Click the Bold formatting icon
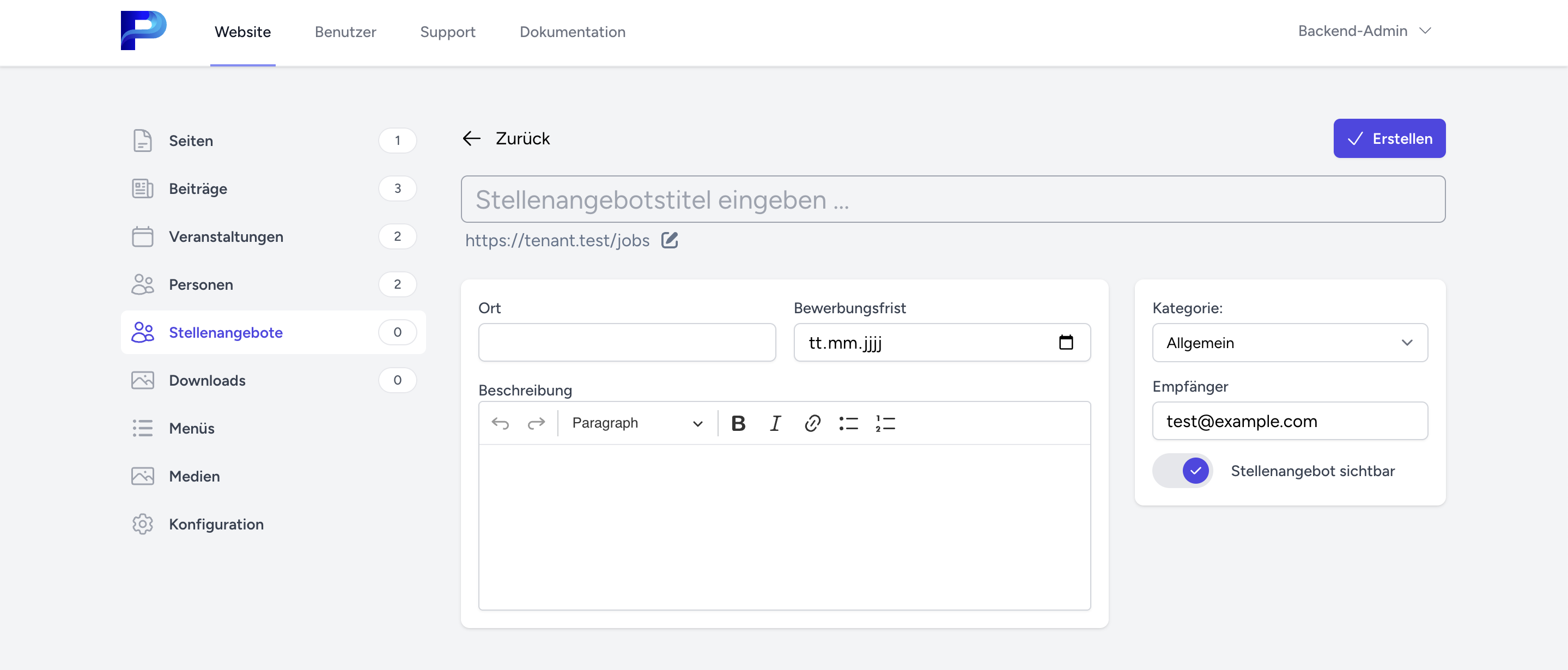The width and height of the screenshot is (1568, 670). point(738,423)
